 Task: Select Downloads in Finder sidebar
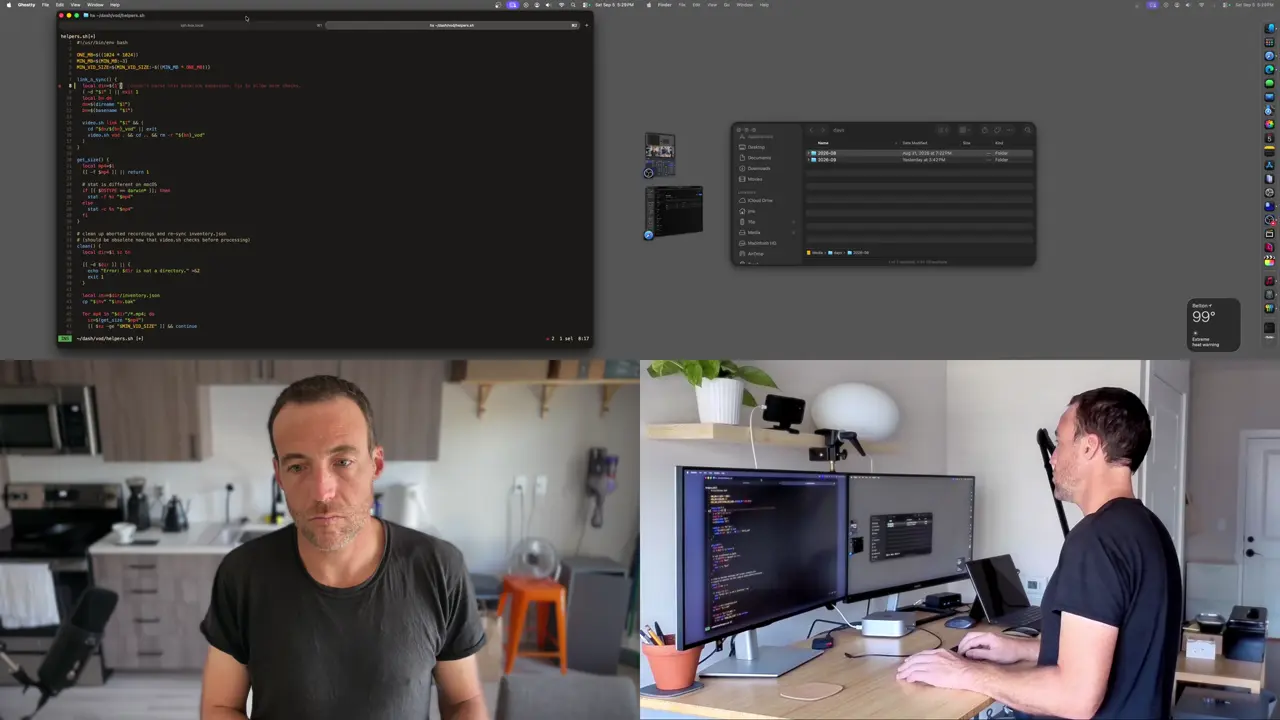point(759,168)
